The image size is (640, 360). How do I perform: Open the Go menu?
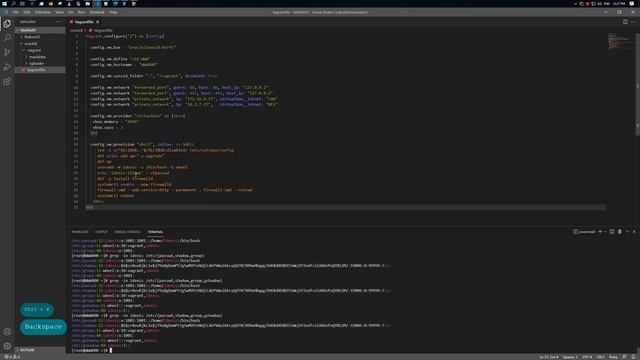71,12
